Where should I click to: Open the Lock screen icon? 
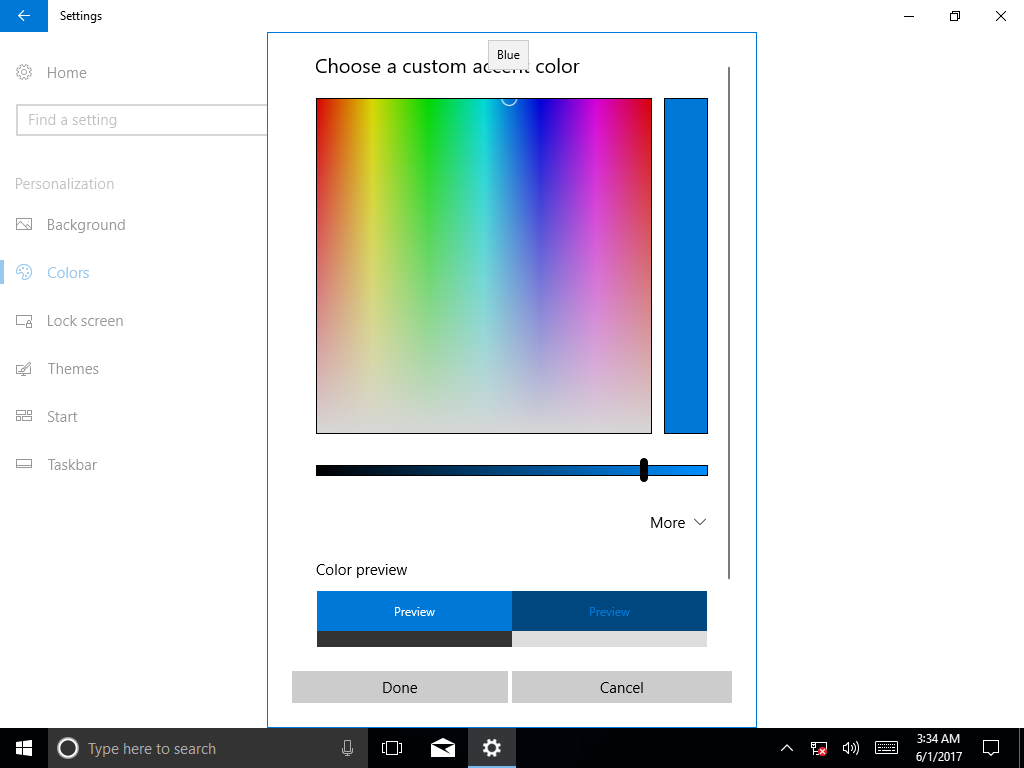pos(24,321)
